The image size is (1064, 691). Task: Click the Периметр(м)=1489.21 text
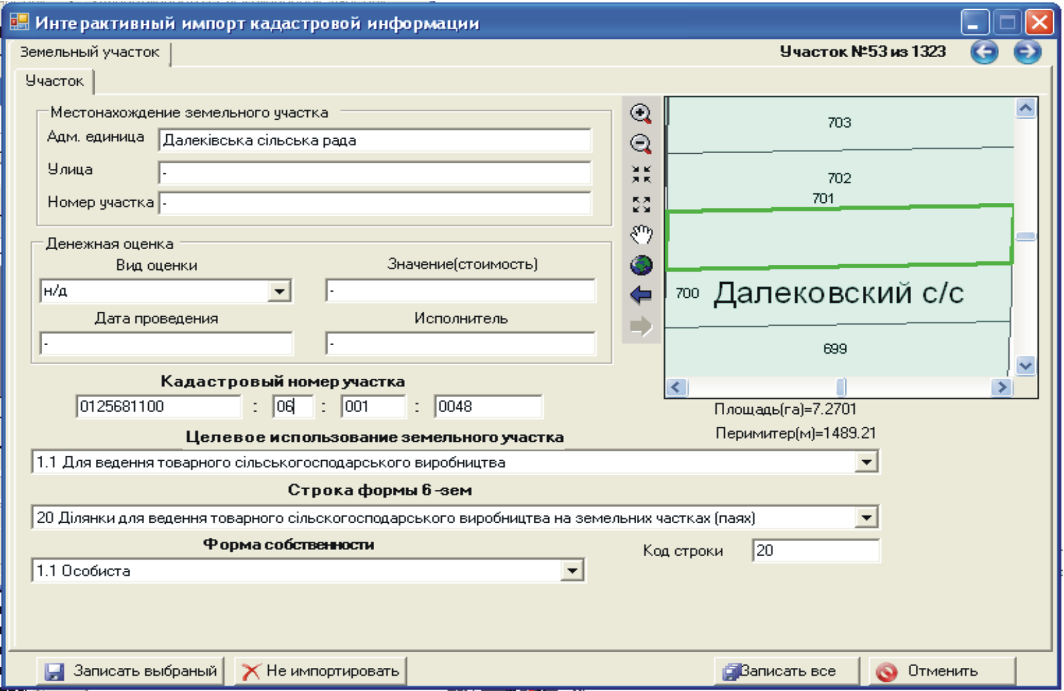796,433
